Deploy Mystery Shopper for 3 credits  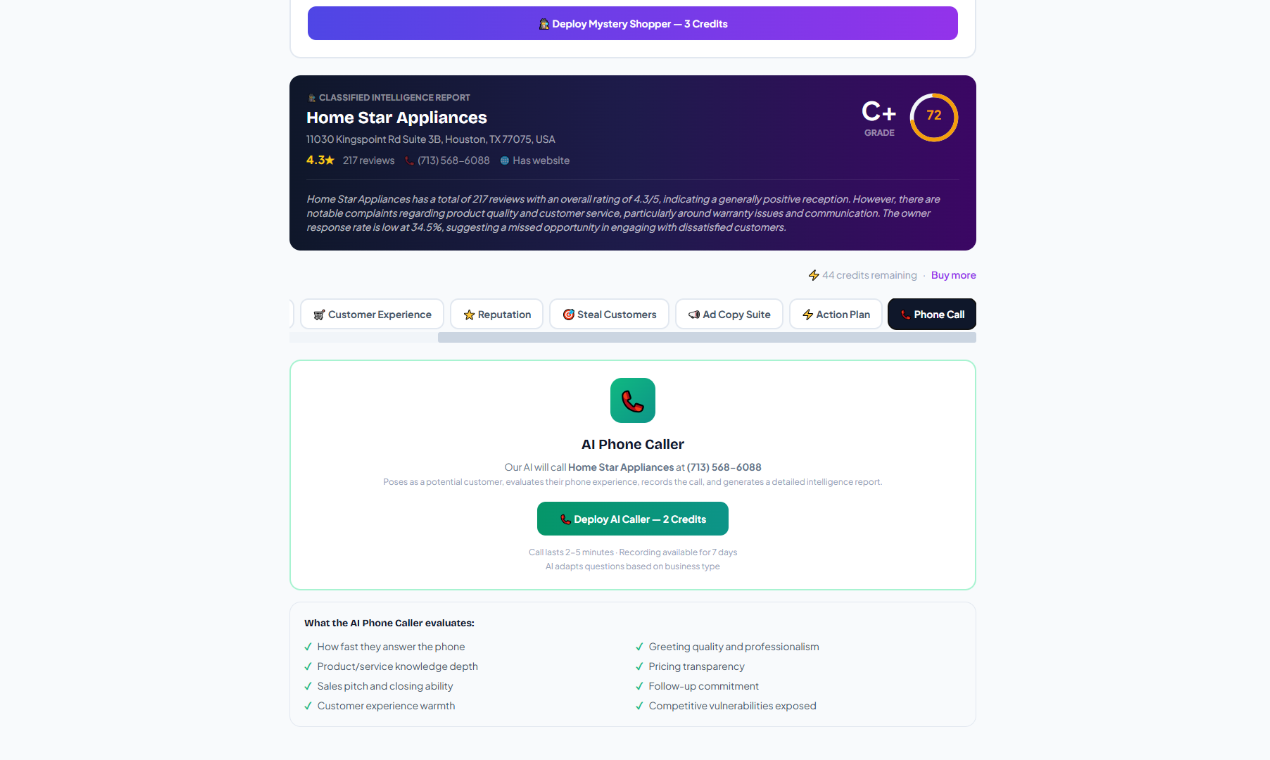633,23
